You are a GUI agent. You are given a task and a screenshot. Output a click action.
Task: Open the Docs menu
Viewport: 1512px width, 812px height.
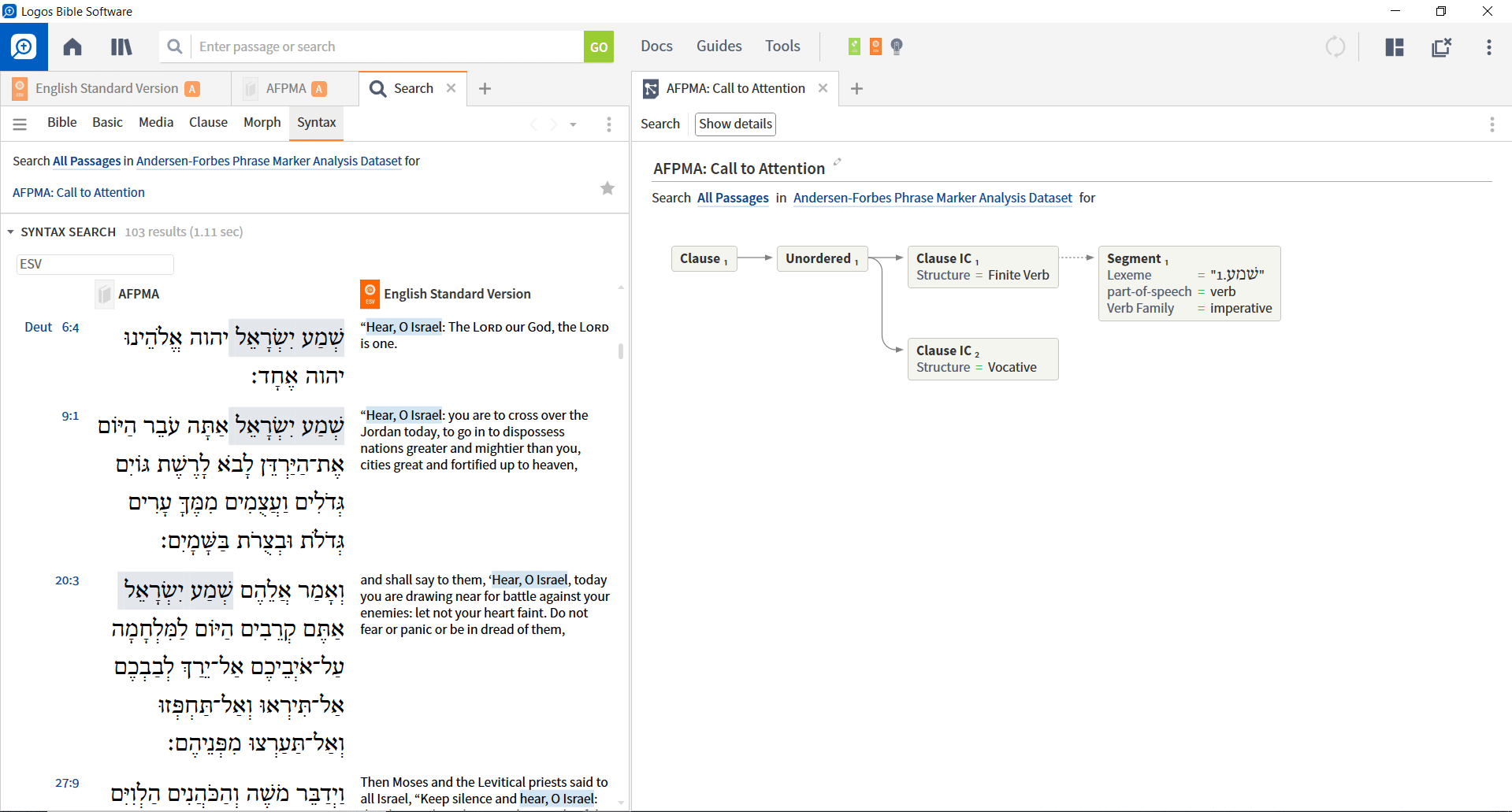pyautogui.click(x=656, y=46)
